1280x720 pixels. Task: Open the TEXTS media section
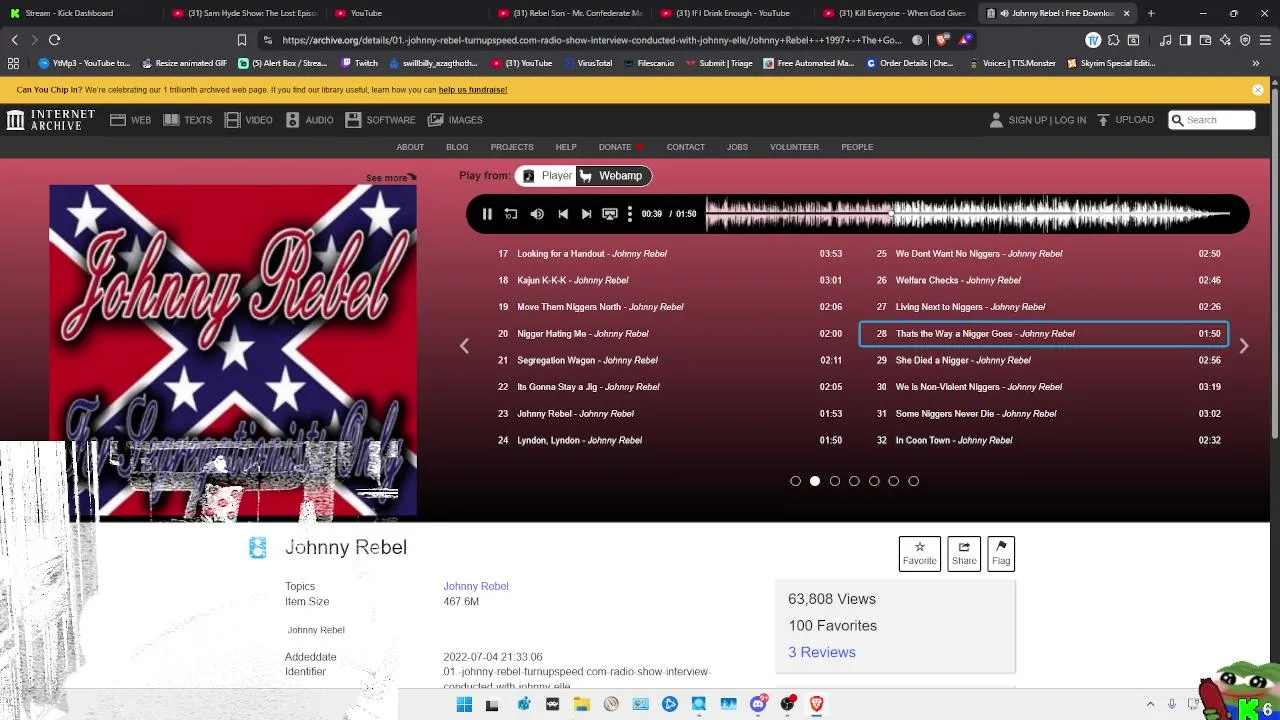click(188, 120)
